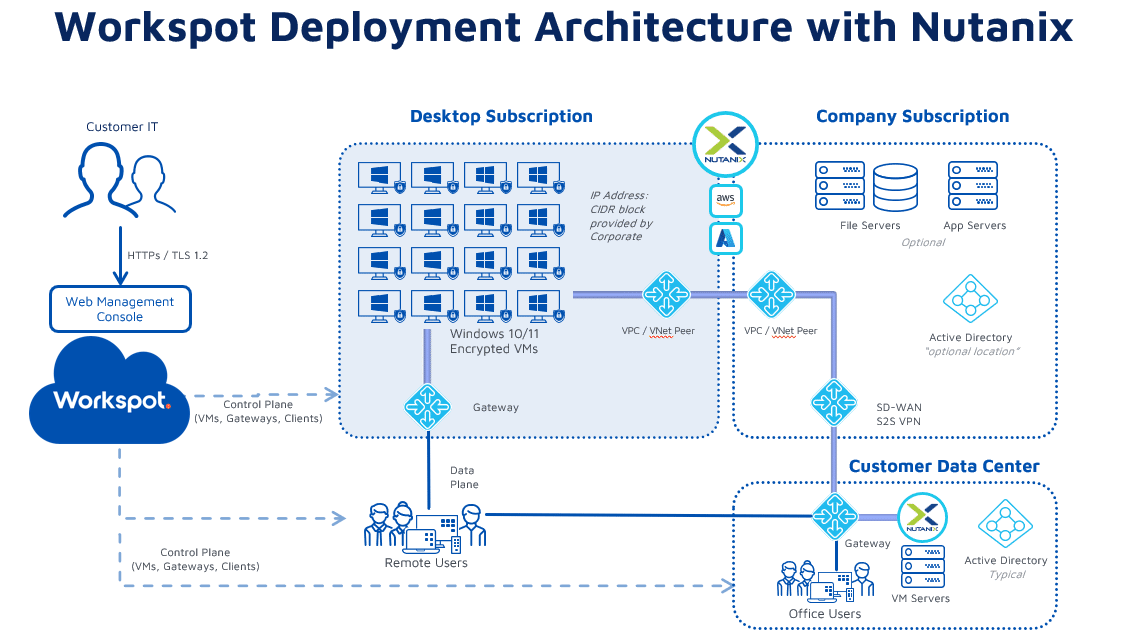Click the Active Directory optional location icon
The image size is (1128, 637).
point(970,299)
